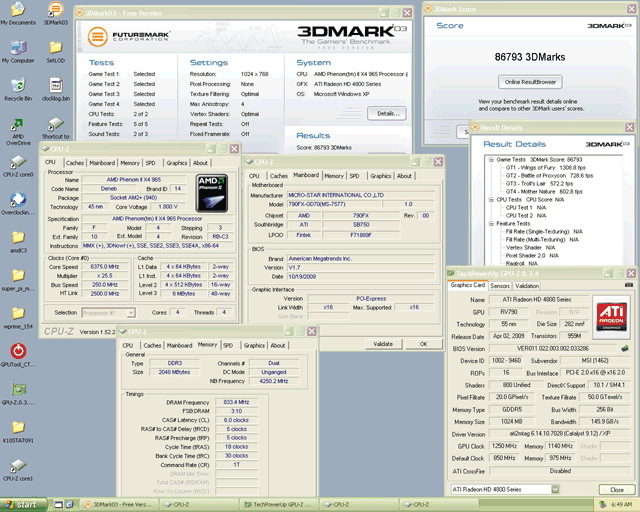Open the Recycle Bin icon
Screen dimensions: 640x512
[x=17, y=85]
